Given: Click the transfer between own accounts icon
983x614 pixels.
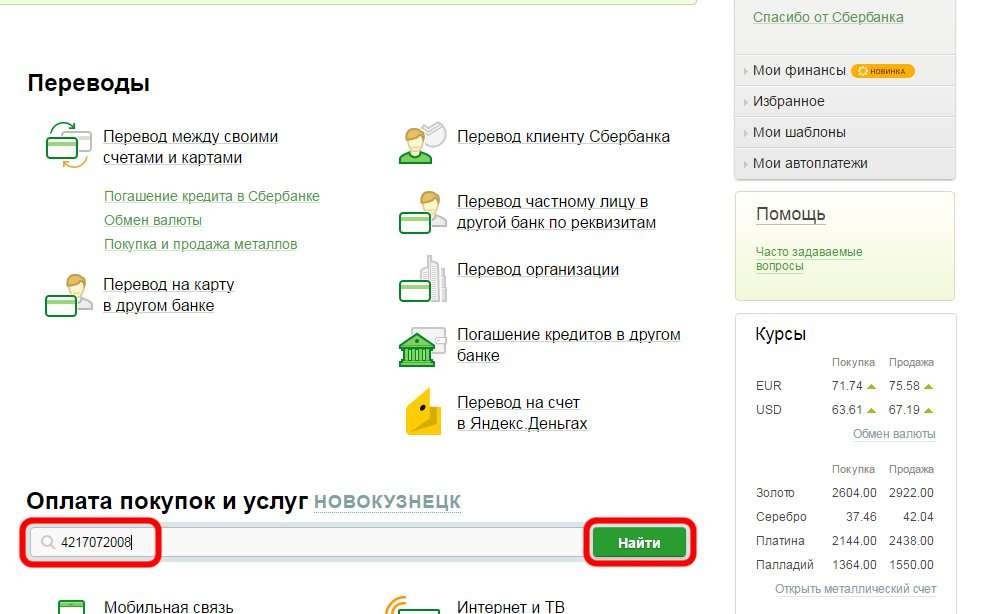Looking at the screenshot, I should coord(68,145).
